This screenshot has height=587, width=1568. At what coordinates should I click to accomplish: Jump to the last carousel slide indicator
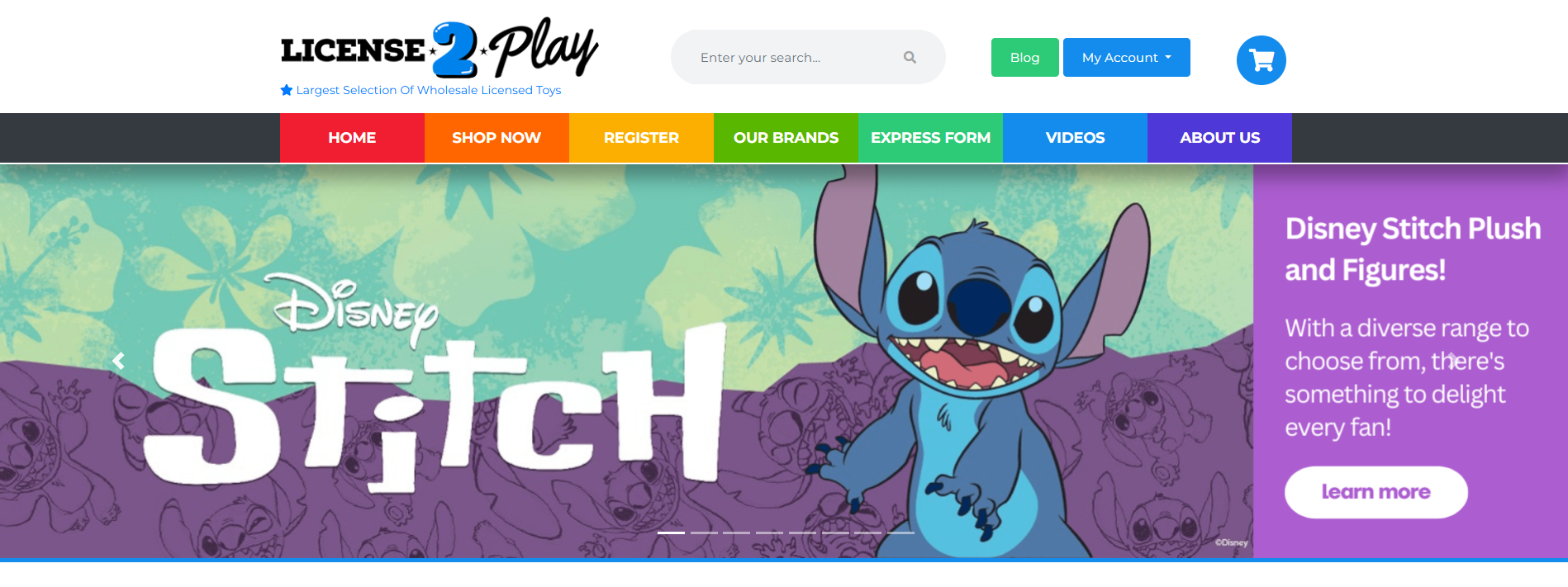click(x=900, y=533)
